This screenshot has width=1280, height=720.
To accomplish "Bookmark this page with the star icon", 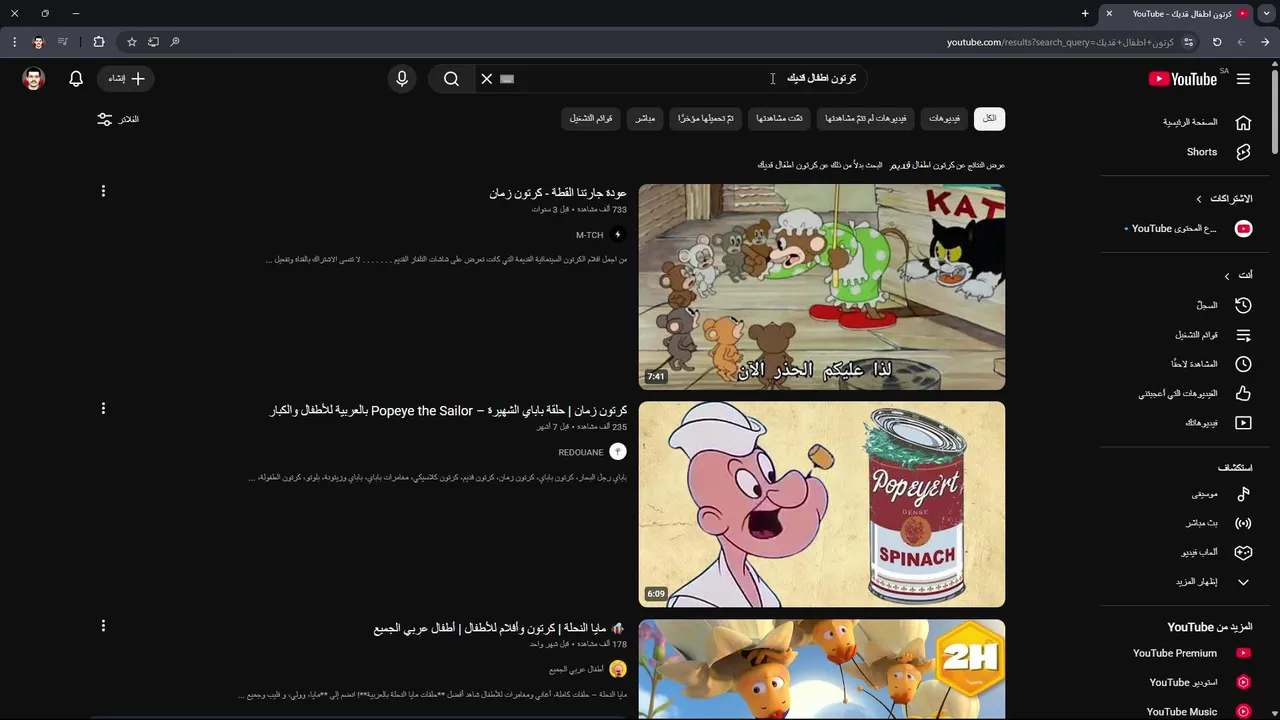I will point(132,42).
